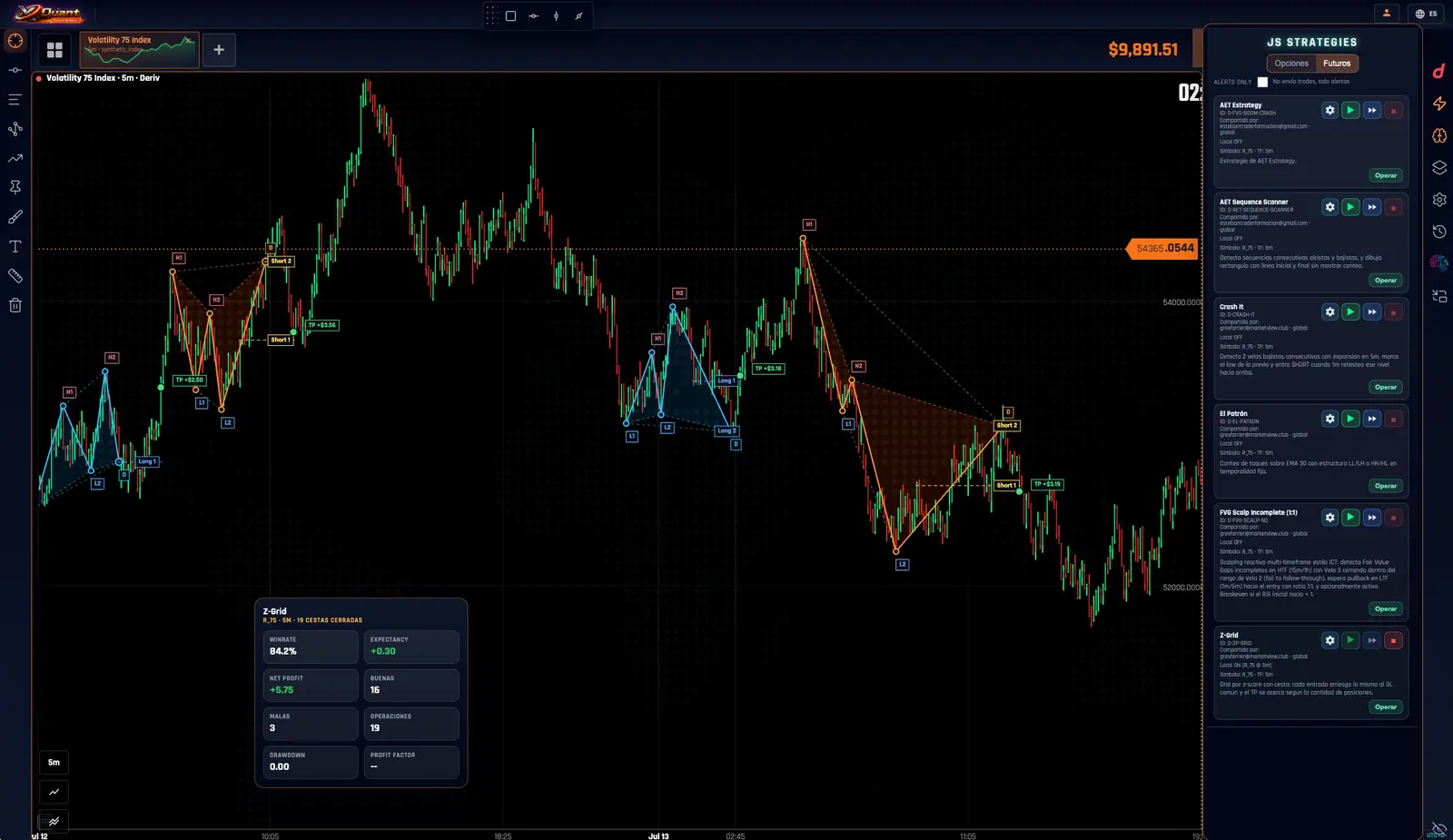Screen dimensions: 1453x840
Task: Add a new chart tab
Action: (x=219, y=50)
